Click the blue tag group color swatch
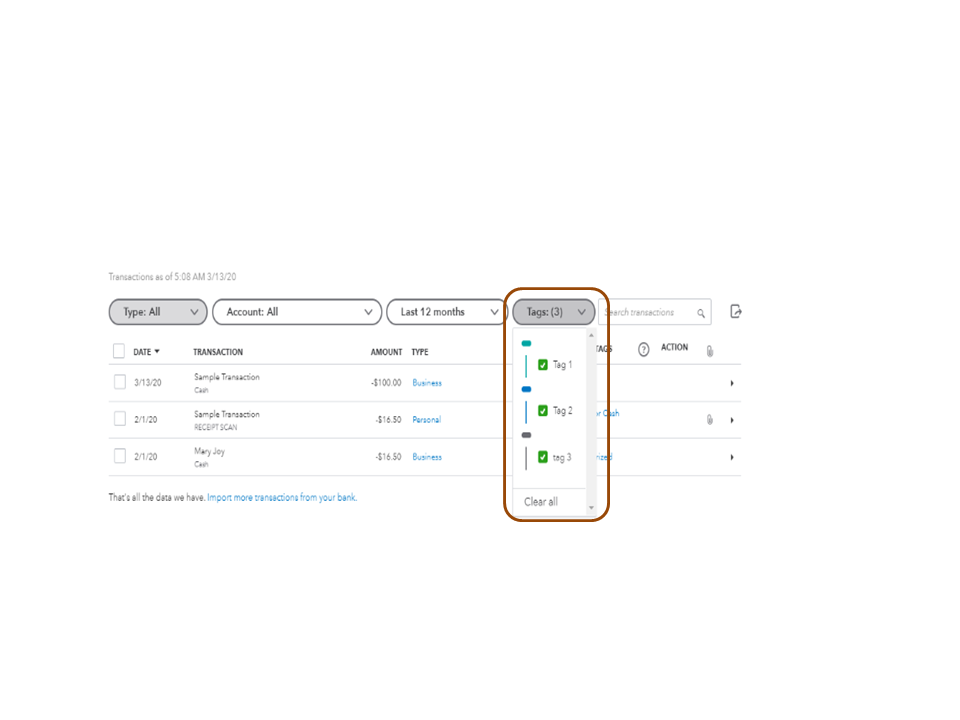 [x=527, y=389]
